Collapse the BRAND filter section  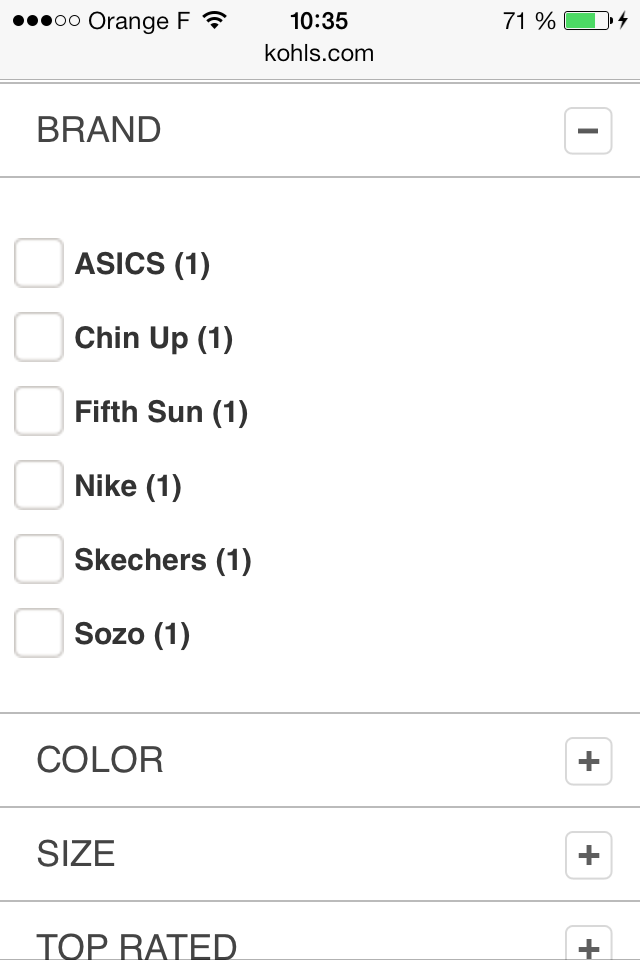tap(587, 130)
